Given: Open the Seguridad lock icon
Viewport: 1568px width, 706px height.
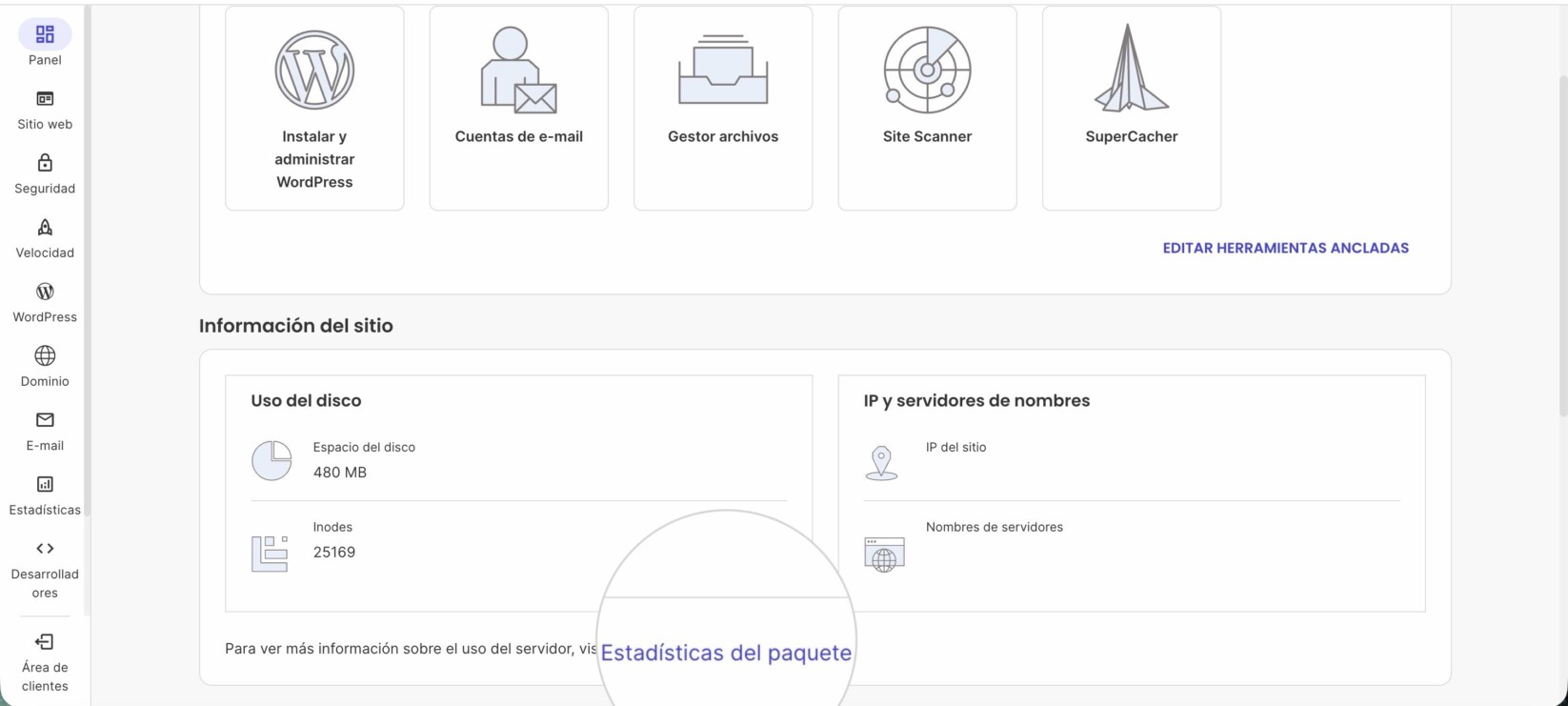Looking at the screenshot, I should click(45, 163).
